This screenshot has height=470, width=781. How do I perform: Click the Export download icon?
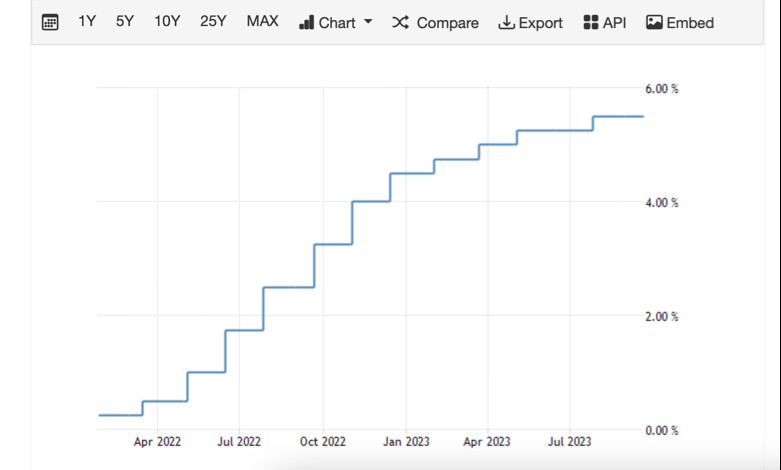(x=506, y=22)
